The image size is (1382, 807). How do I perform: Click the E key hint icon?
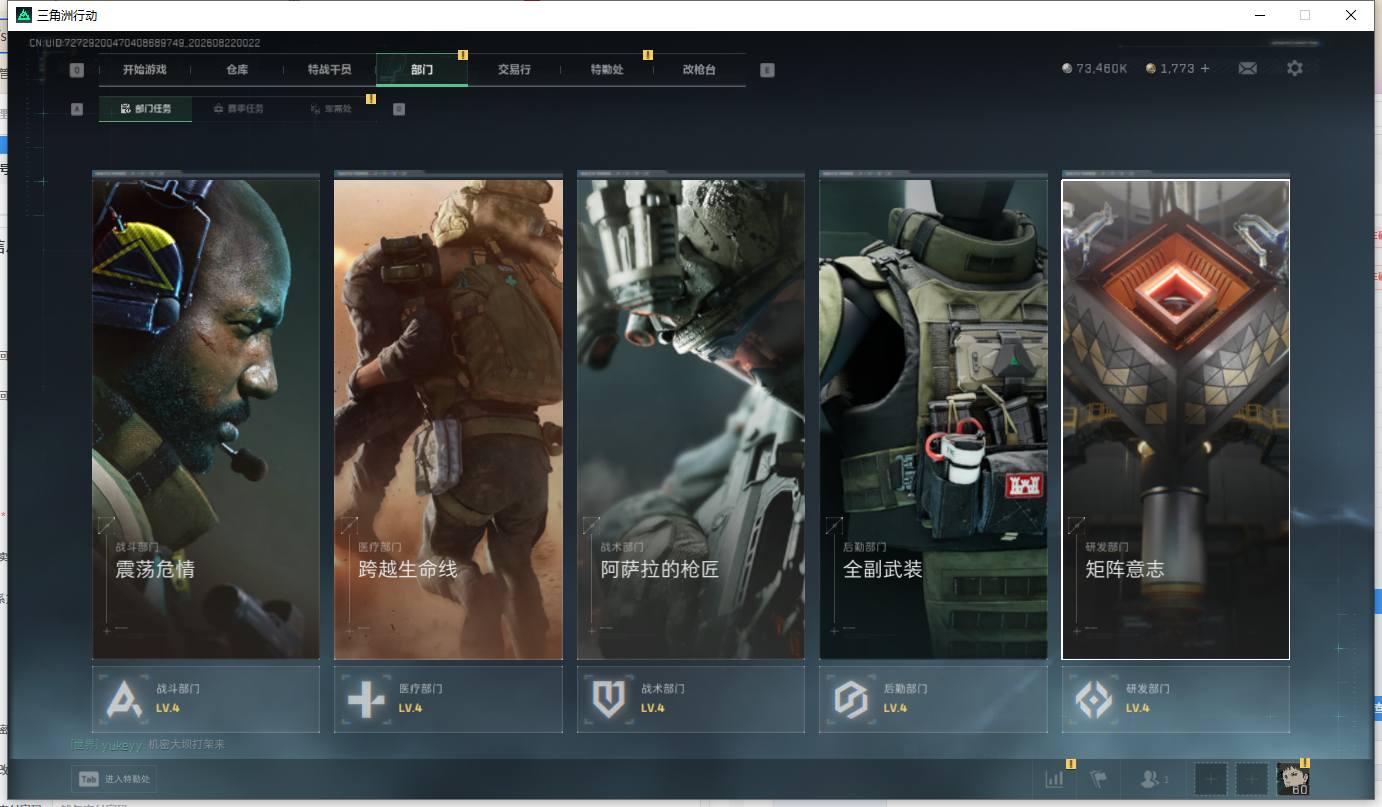coord(767,70)
